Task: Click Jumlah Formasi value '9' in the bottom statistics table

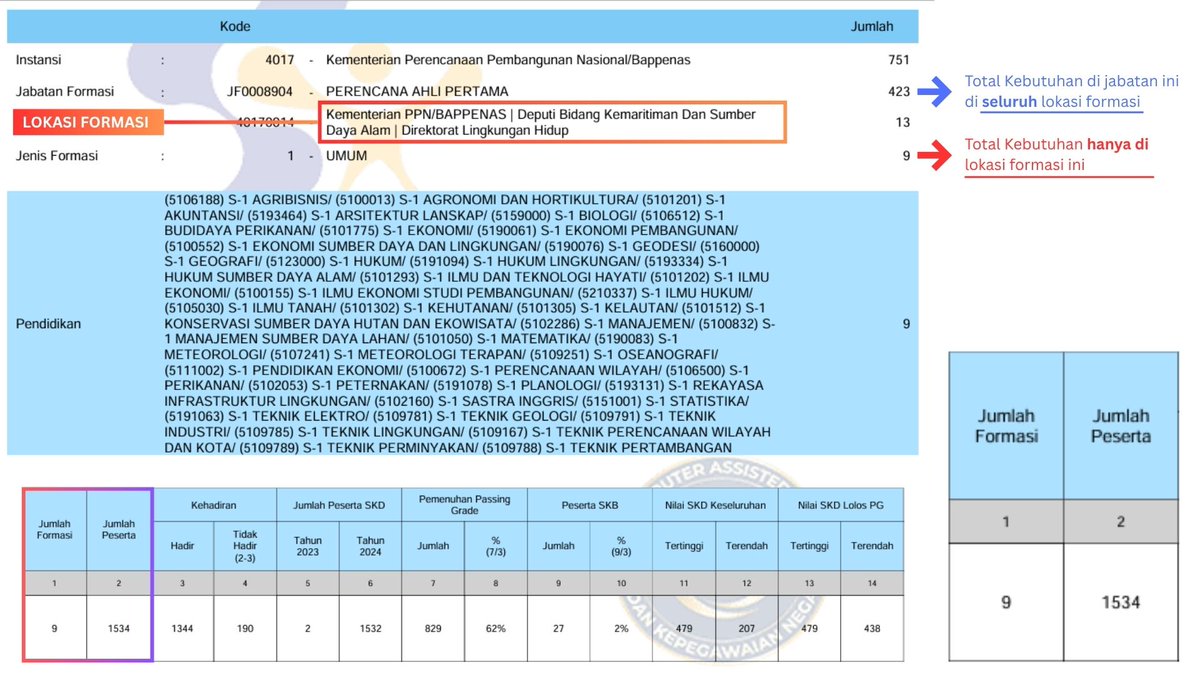Action: click(x=55, y=628)
